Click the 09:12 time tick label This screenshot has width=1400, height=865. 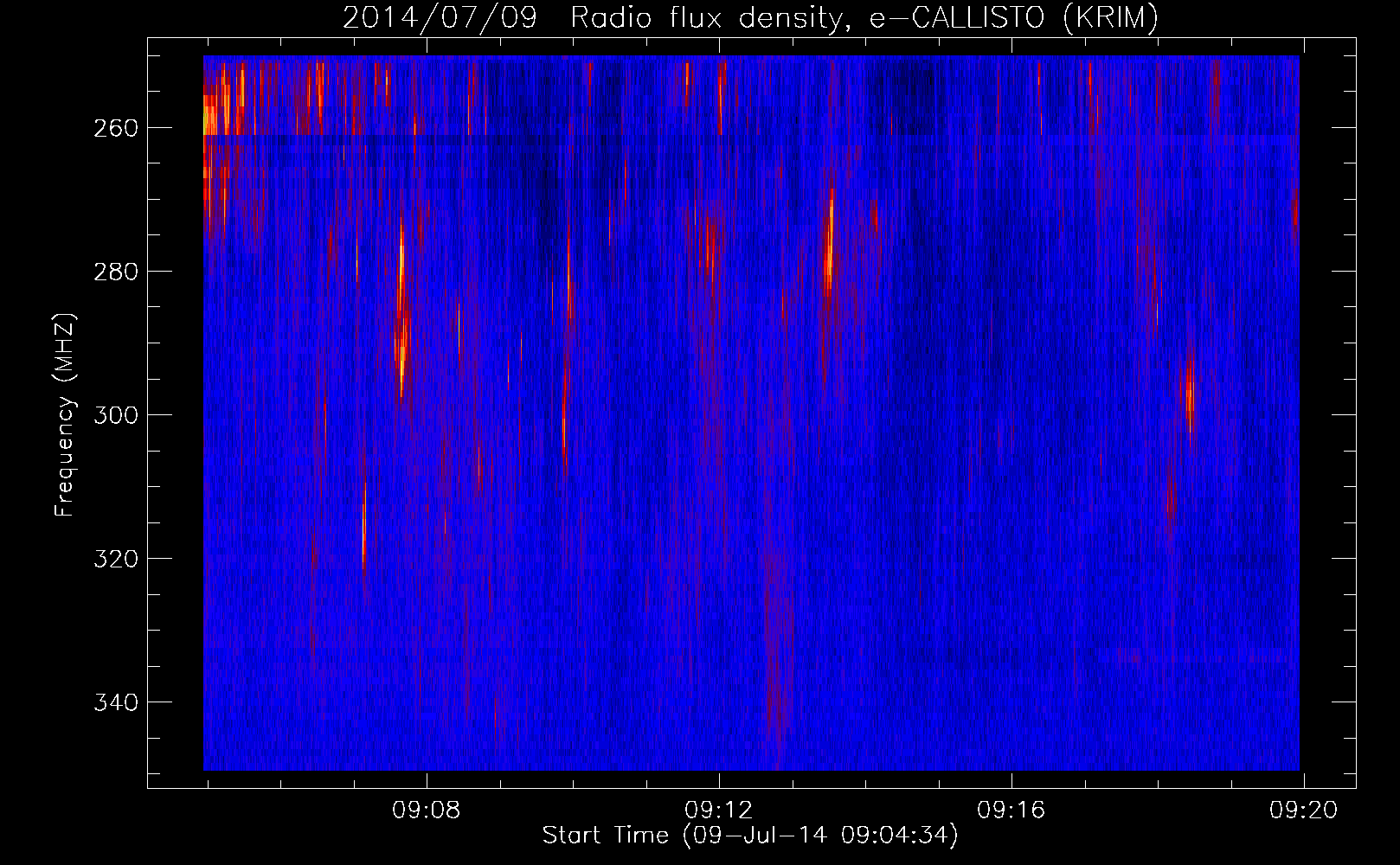click(719, 811)
